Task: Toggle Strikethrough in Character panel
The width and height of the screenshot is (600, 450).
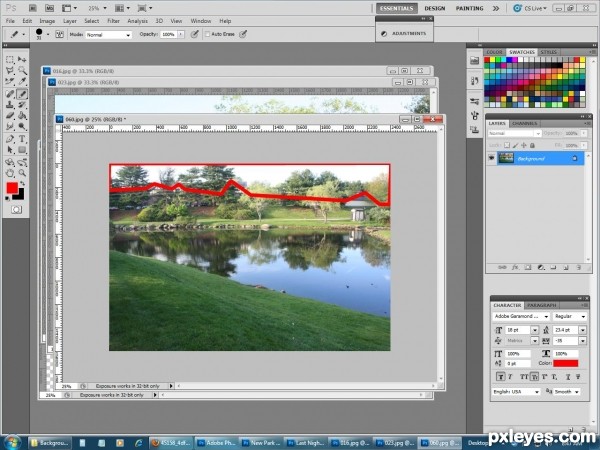Action: click(x=578, y=377)
